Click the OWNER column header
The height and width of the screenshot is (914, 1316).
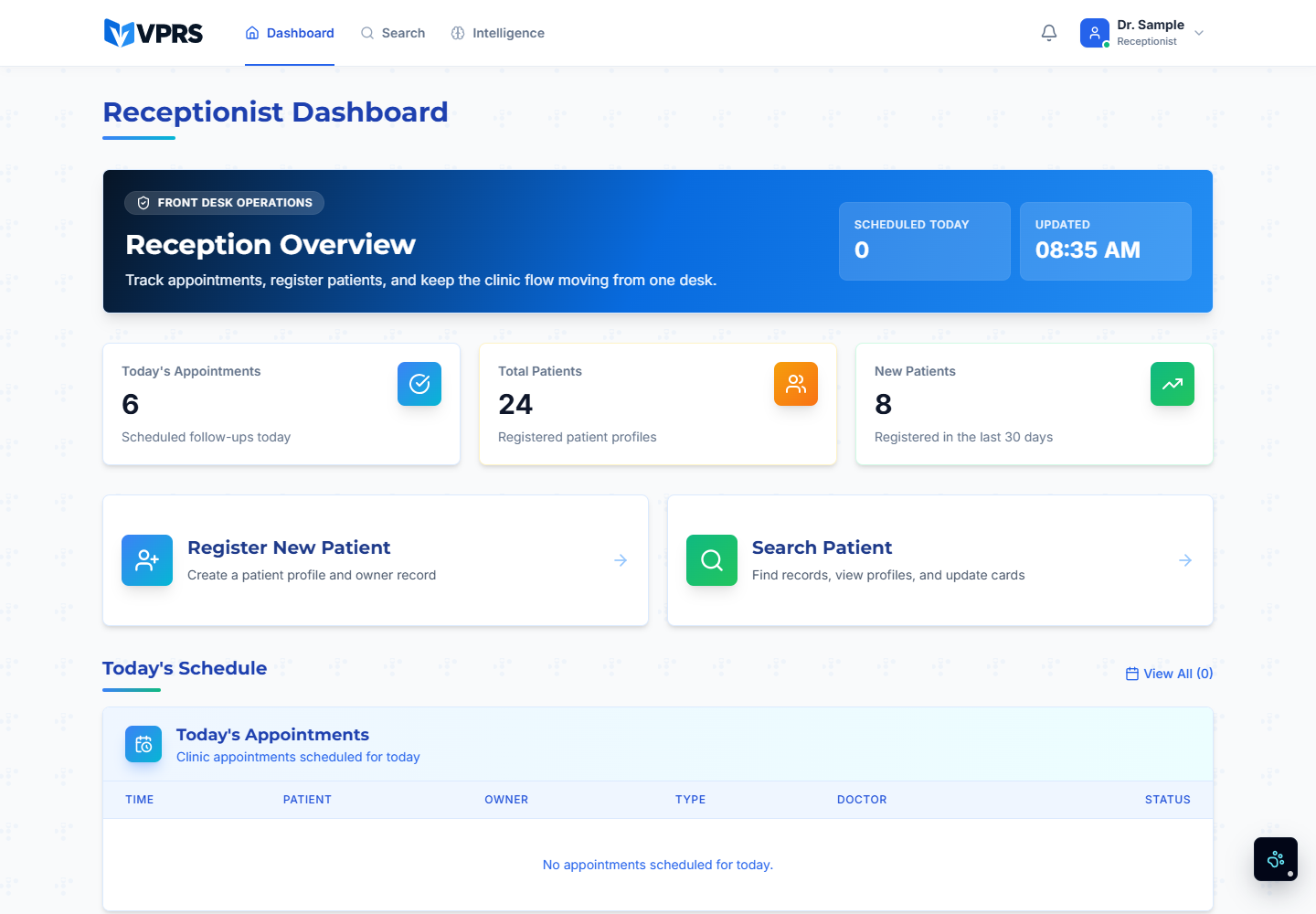[506, 800]
